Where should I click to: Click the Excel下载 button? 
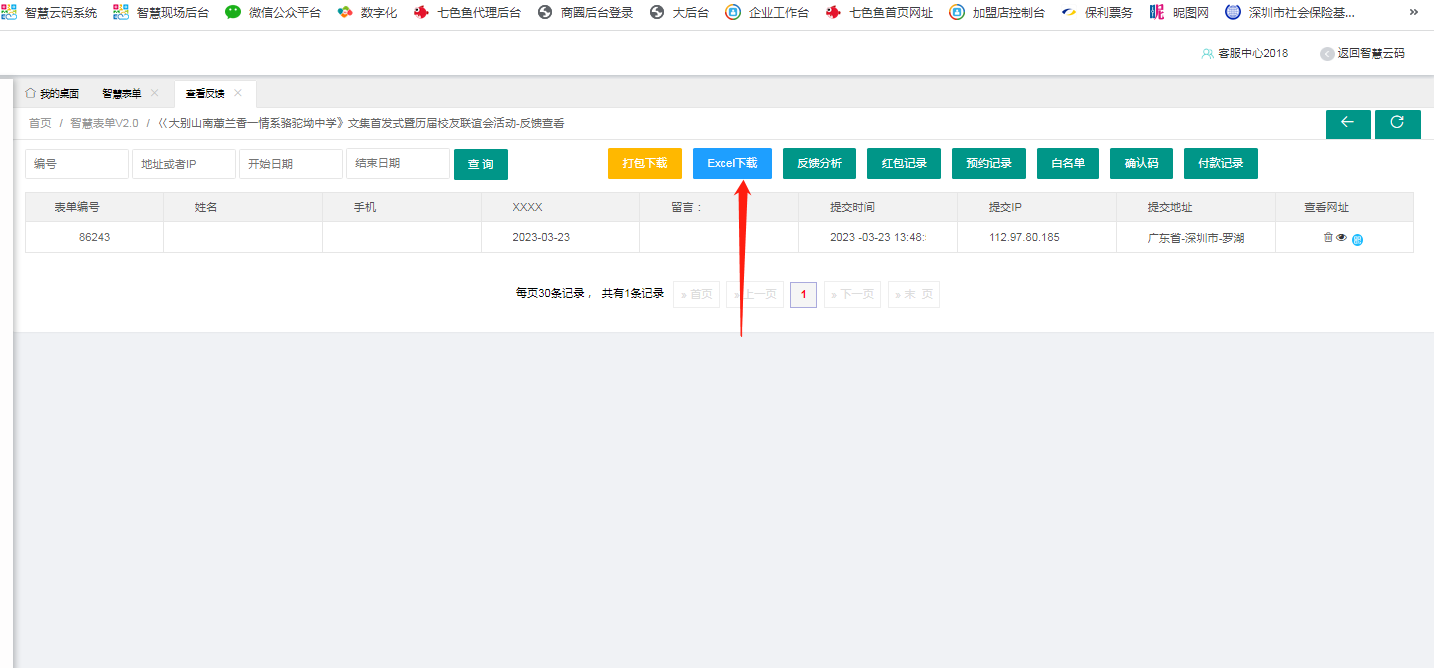pyautogui.click(x=732, y=164)
